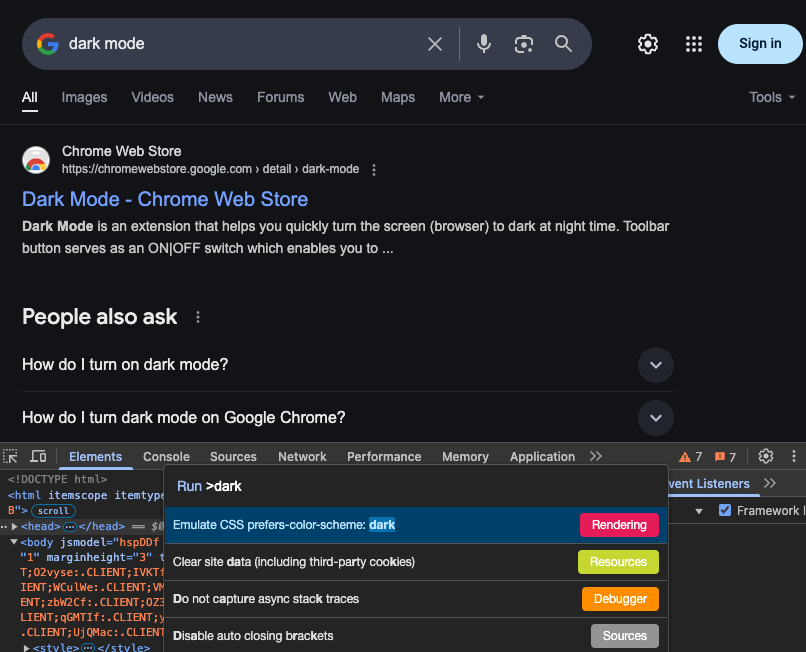Click the scroll badge on html element
Screen dimensions: 806x652
(53, 511)
